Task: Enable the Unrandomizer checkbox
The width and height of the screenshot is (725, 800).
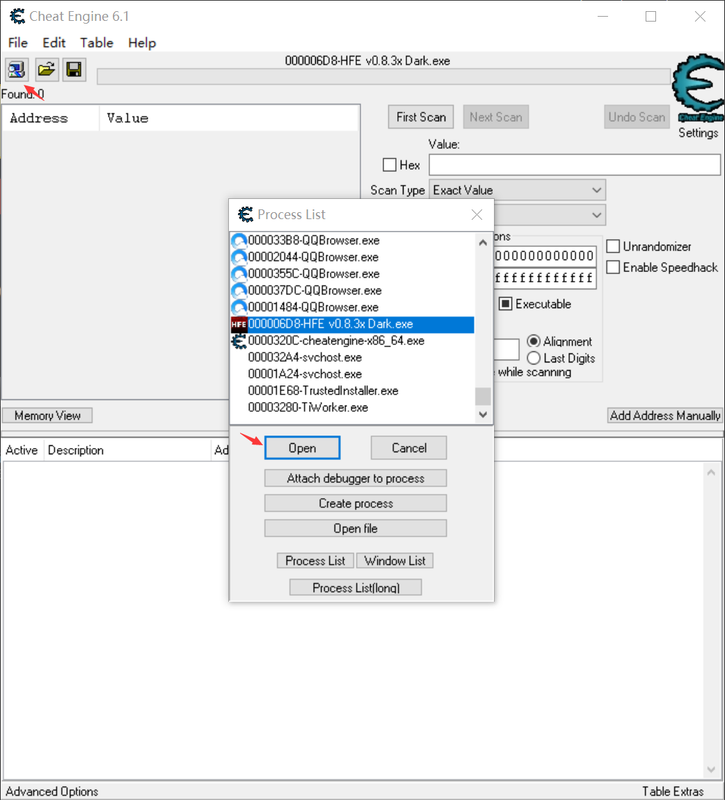Action: tap(613, 246)
